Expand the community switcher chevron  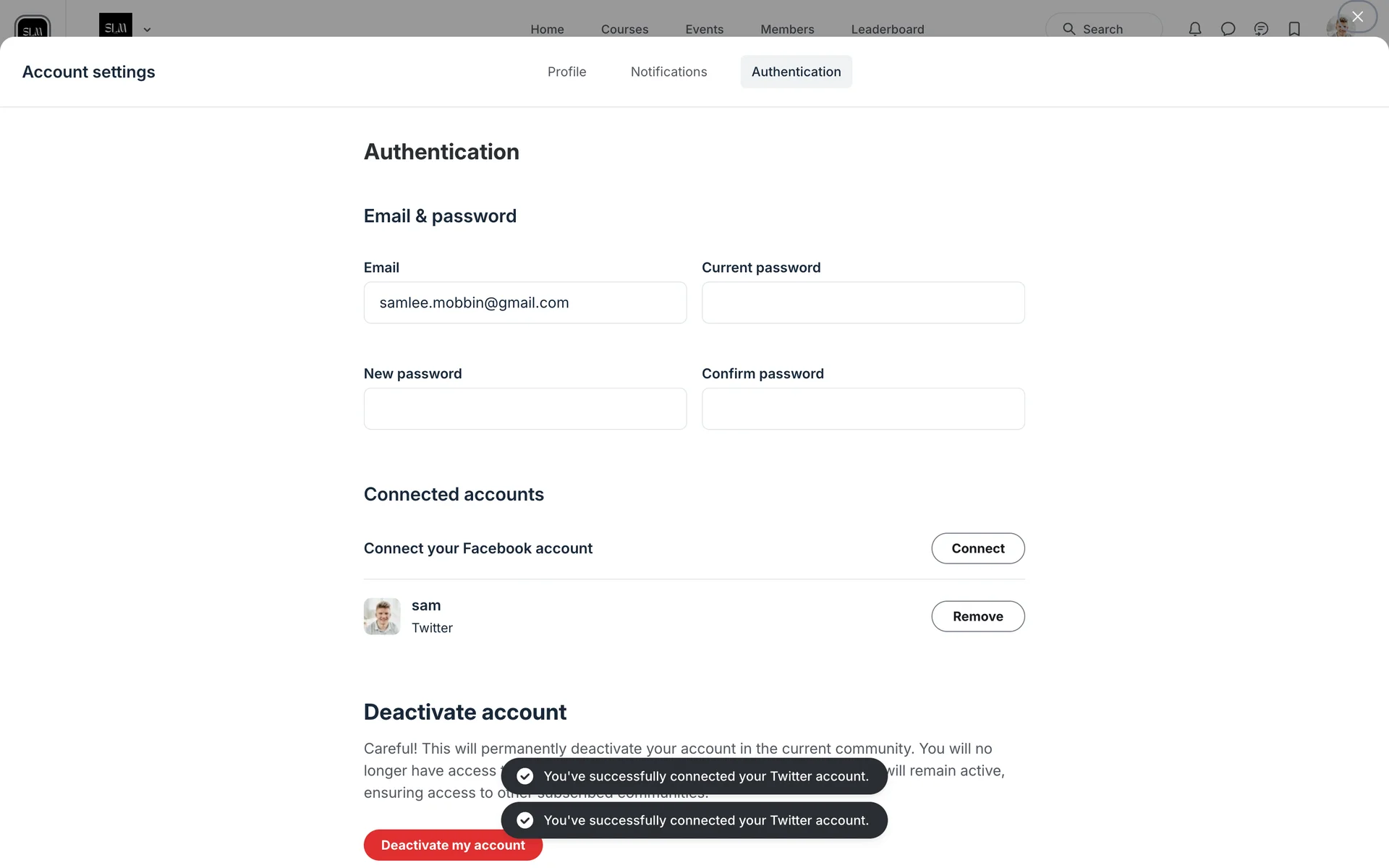click(x=147, y=30)
